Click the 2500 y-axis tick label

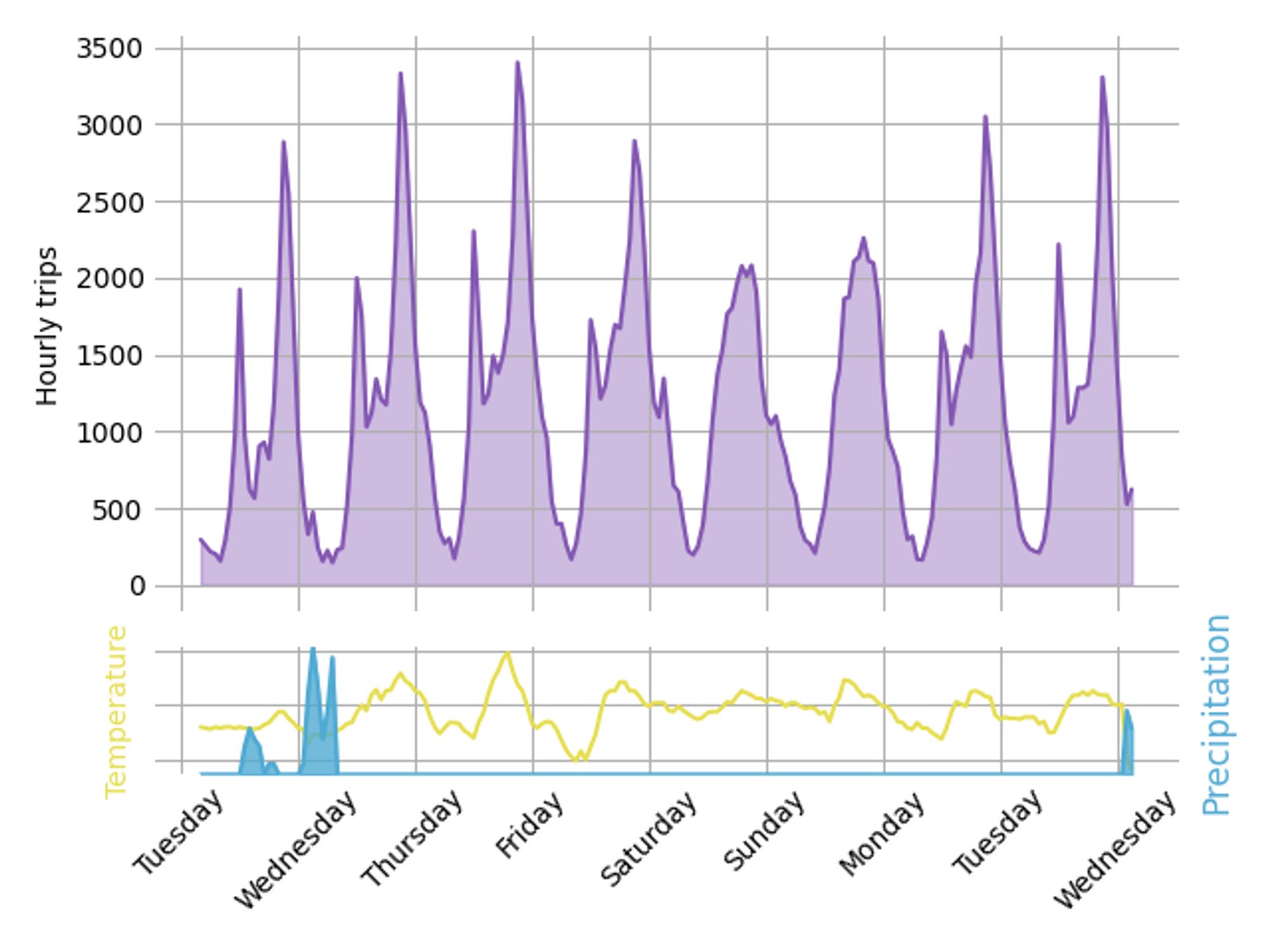point(109,203)
